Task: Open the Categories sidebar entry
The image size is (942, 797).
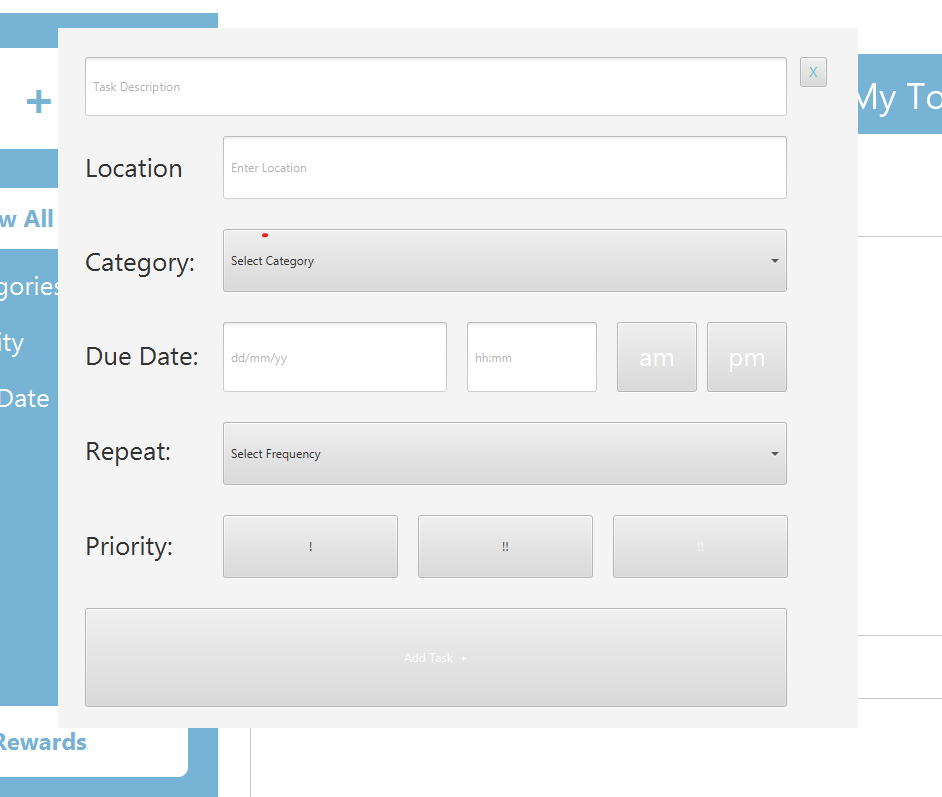Action: (x=28, y=286)
